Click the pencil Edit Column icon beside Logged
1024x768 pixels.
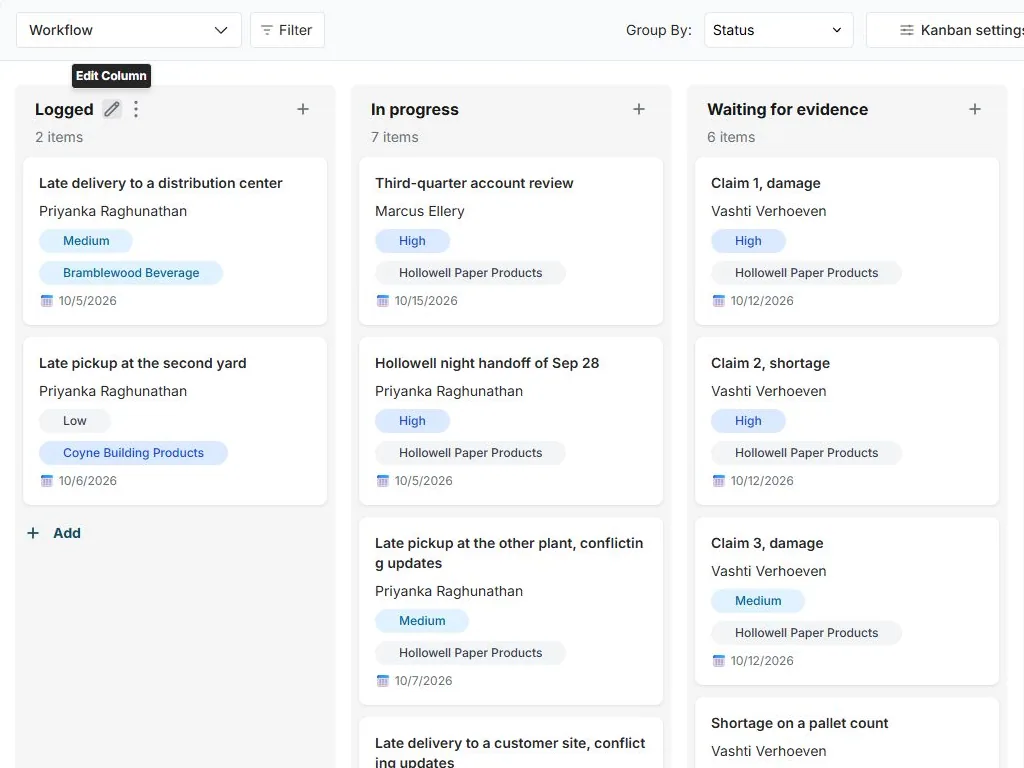(x=112, y=109)
